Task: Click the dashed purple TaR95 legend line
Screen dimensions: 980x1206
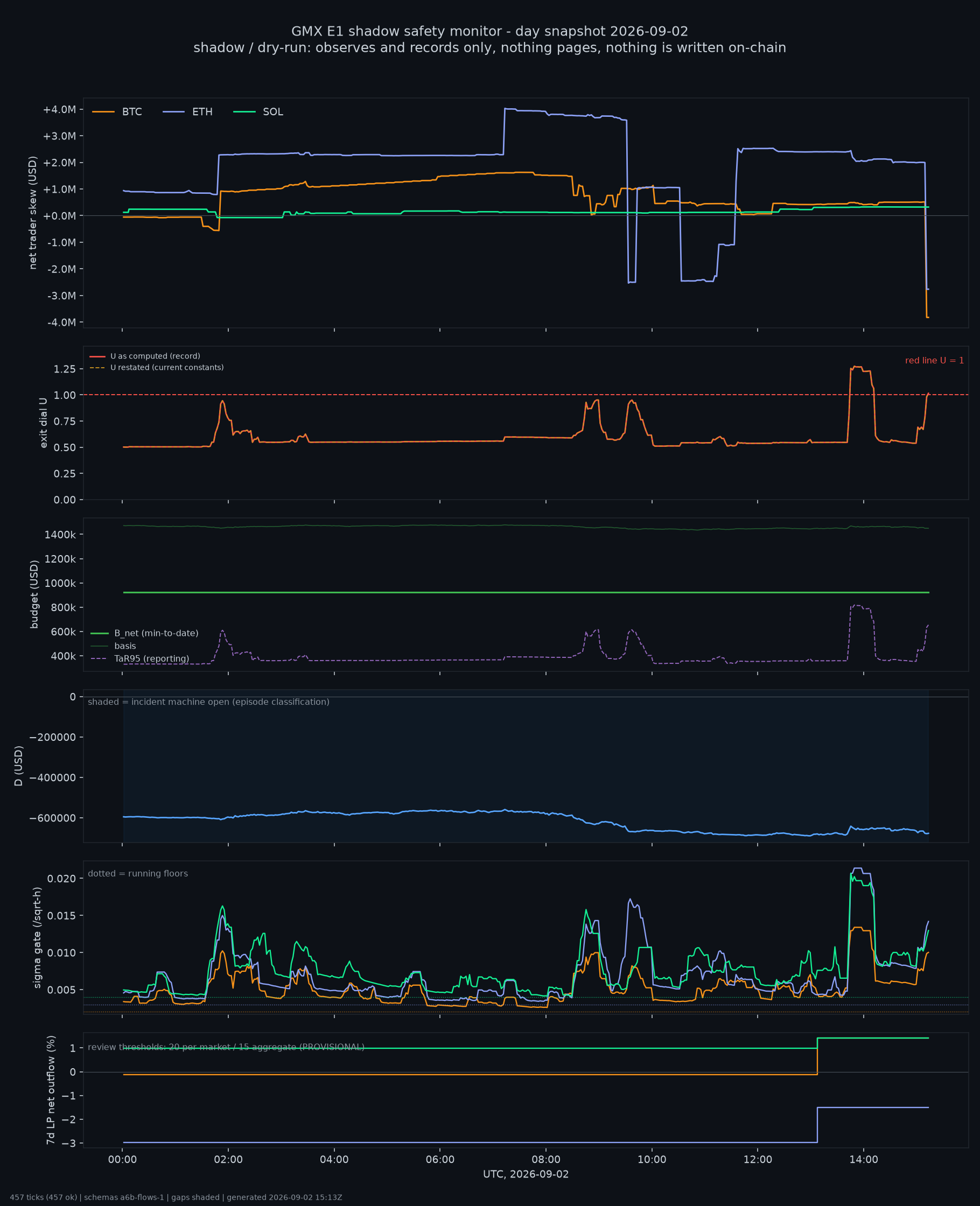Action: pyautogui.click(x=100, y=658)
